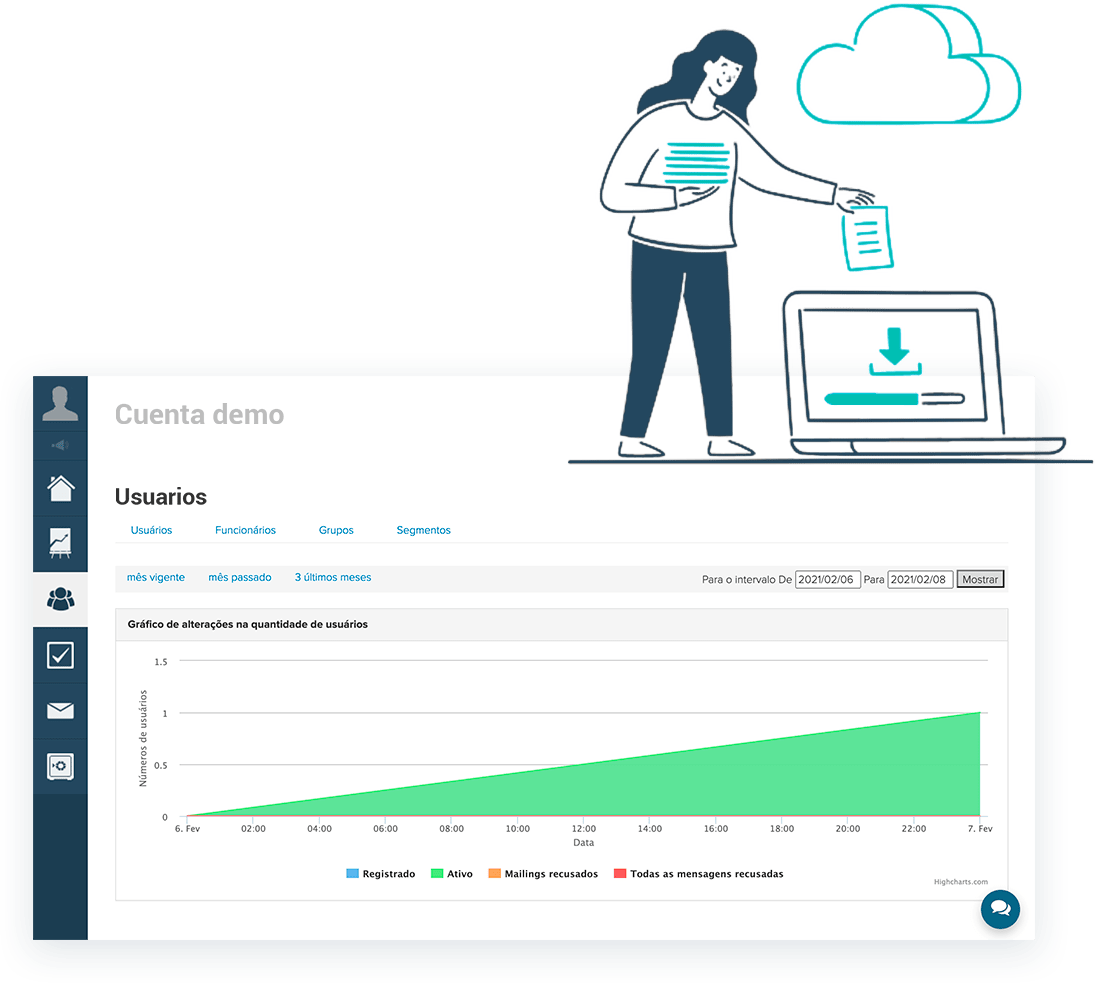Toggle the Mailings recusados legend series

pyautogui.click(x=543, y=874)
